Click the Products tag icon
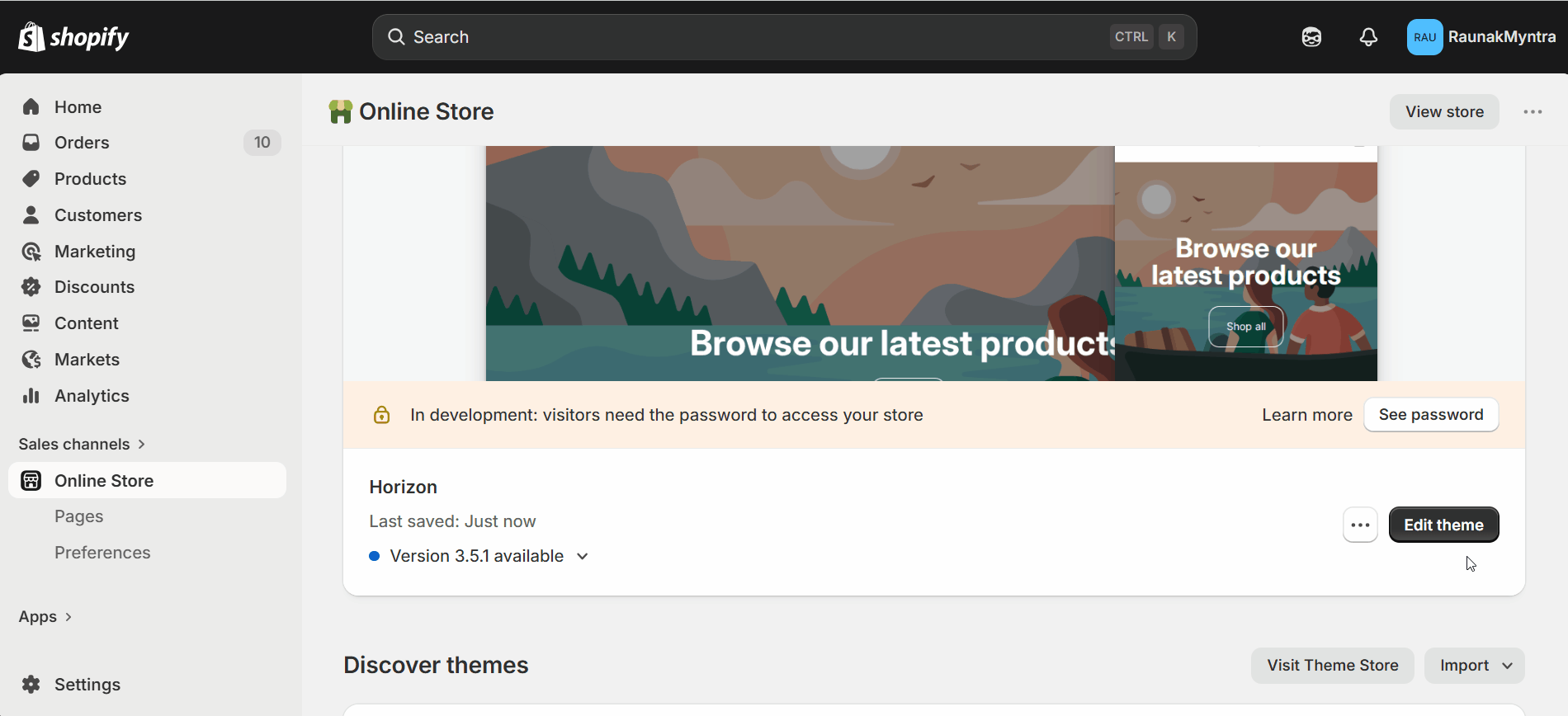This screenshot has width=1568, height=716. pos(31,179)
